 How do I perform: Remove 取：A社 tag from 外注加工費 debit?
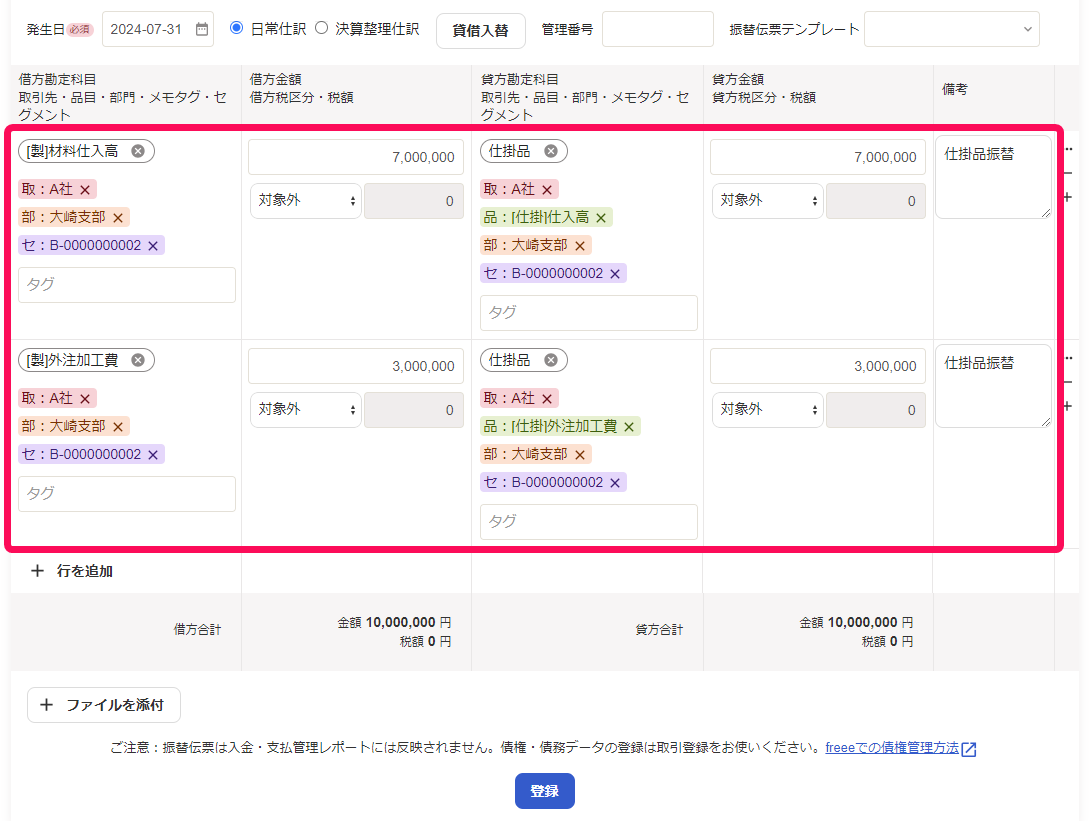(x=85, y=399)
